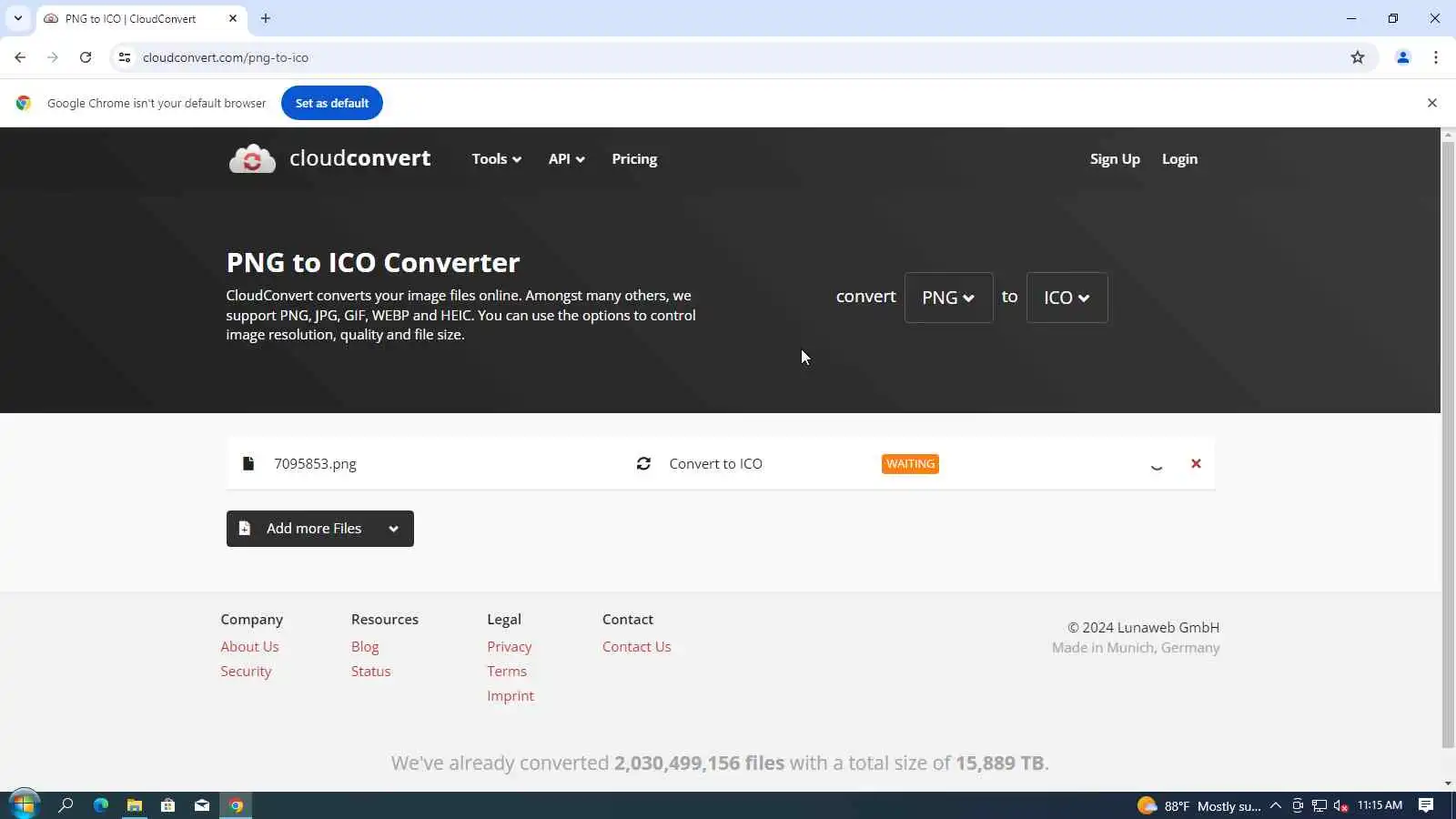
Task: Open the Windows notification center
Action: pos(1426,805)
